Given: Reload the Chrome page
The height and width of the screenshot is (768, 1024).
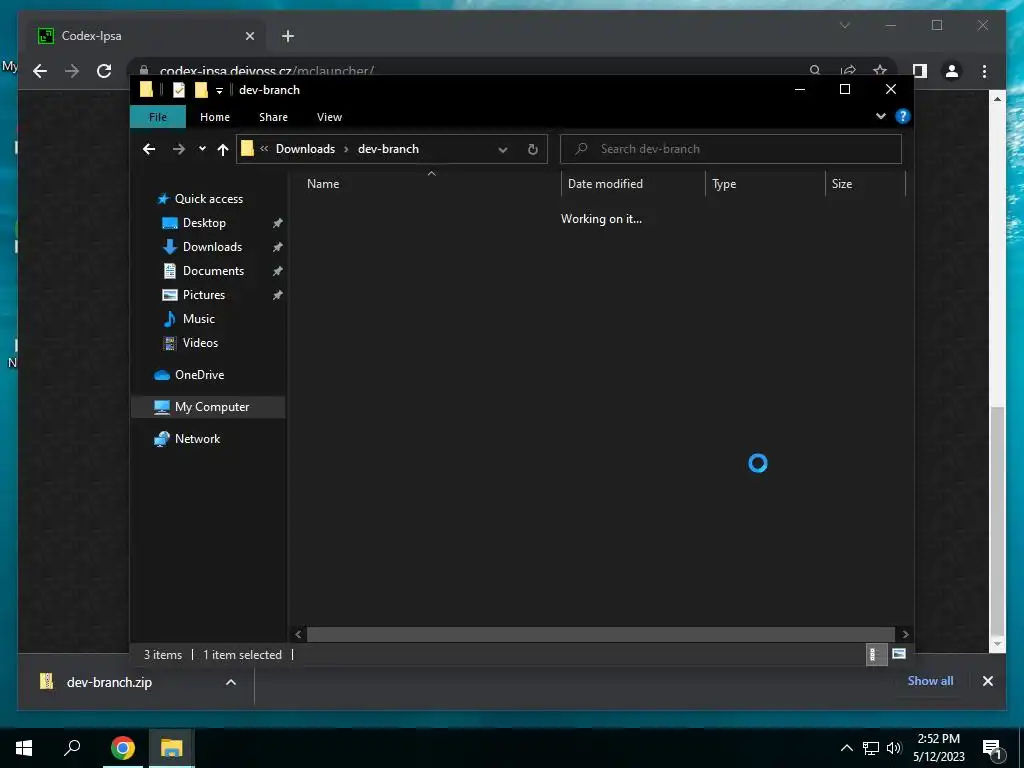Looking at the screenshot, I should tap(104, 71).
